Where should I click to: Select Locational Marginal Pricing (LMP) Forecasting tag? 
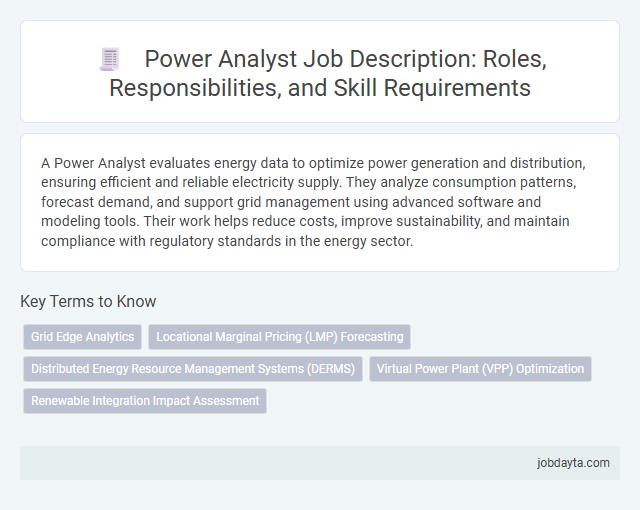click(x=280, y=337)
